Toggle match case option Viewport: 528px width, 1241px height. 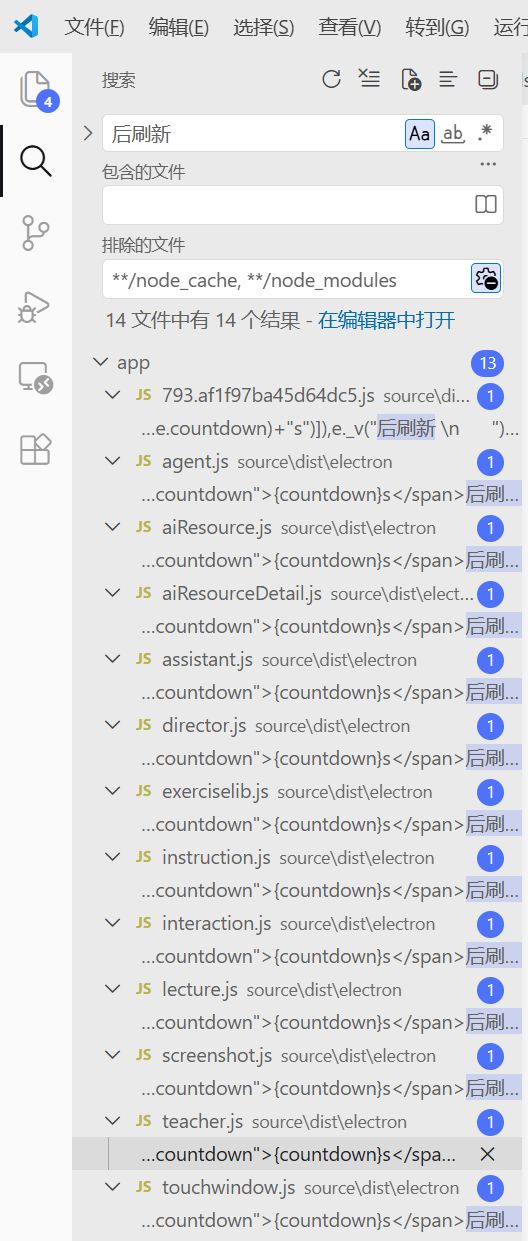click(420, 134)
